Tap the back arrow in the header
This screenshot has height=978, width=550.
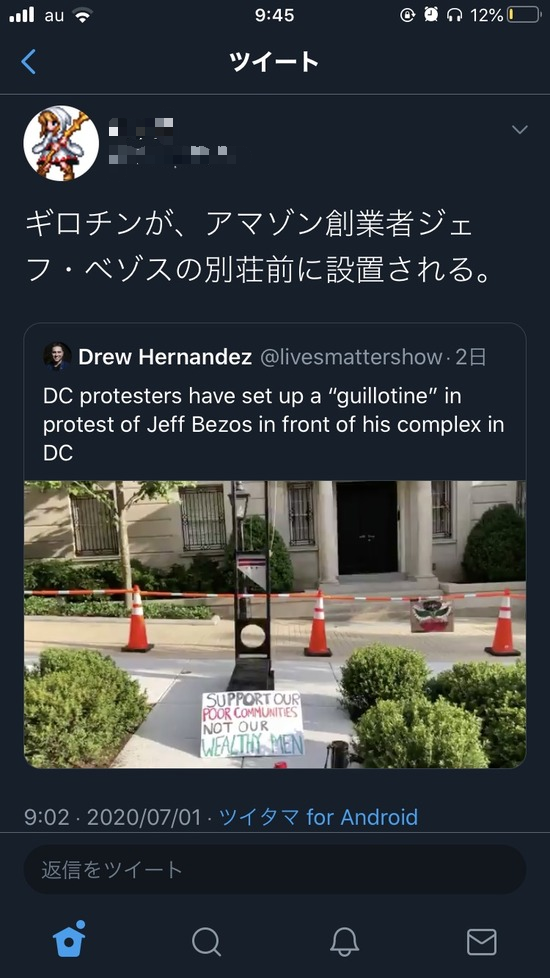[29, 62]
